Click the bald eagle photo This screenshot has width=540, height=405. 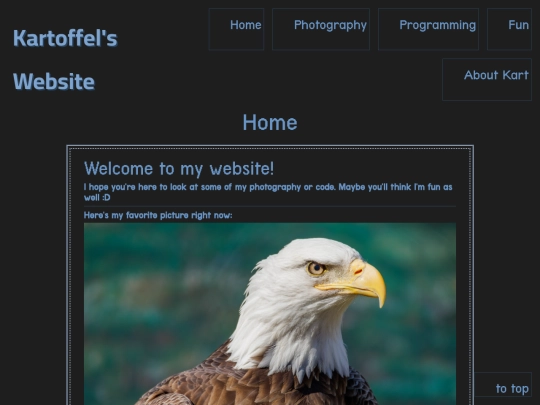tap(270, 314)
